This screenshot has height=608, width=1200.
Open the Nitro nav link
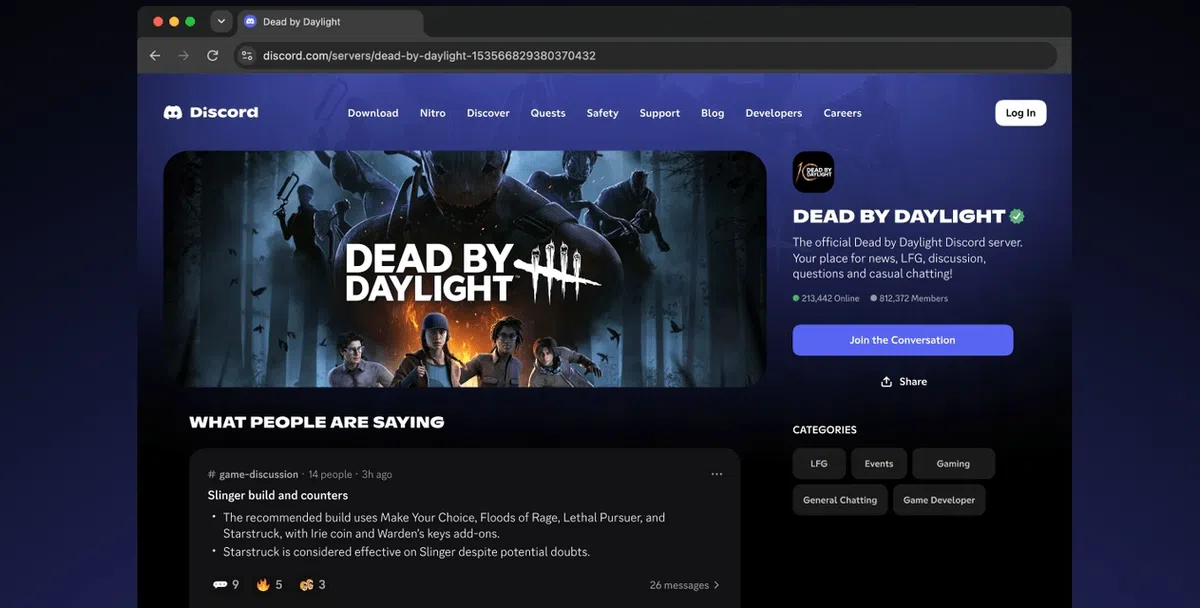pos(433,113)
